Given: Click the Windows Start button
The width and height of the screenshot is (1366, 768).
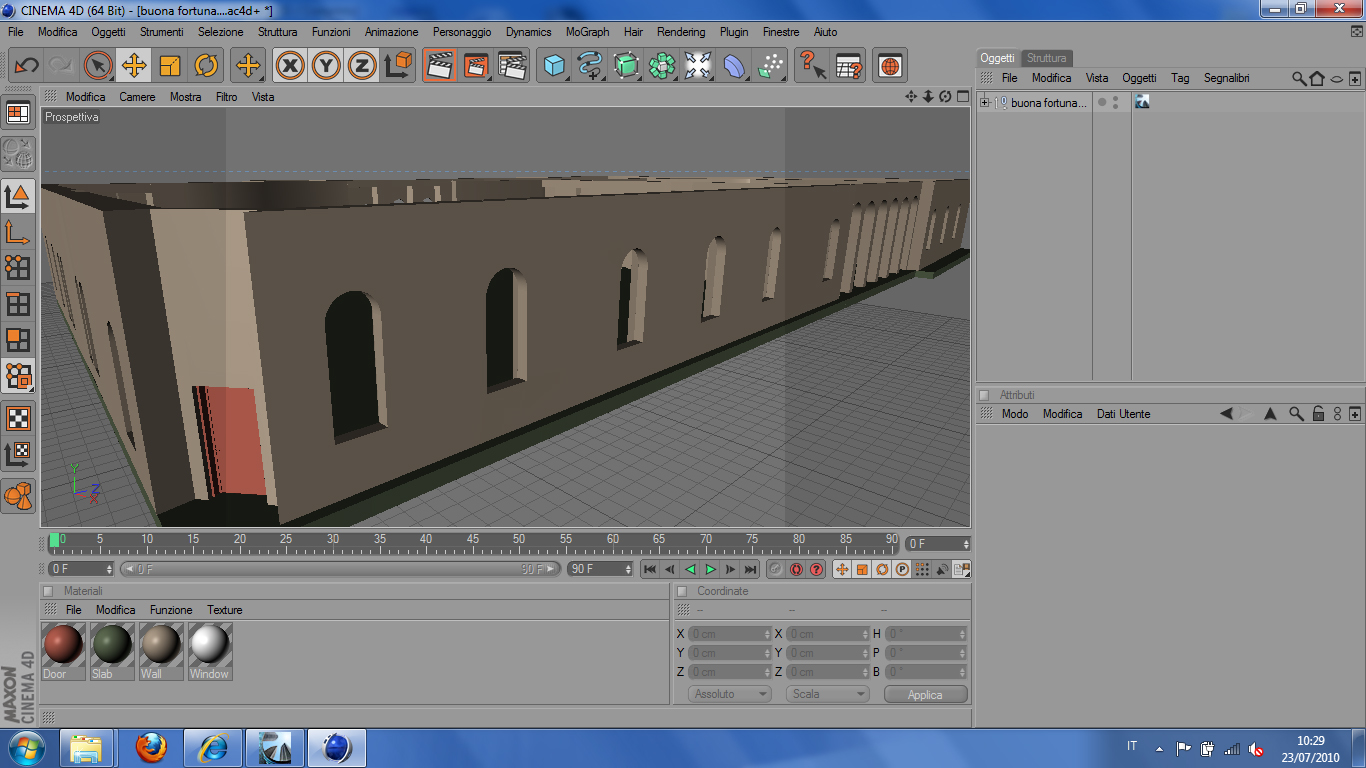Looking at the screenshot, I should (26, 748).
